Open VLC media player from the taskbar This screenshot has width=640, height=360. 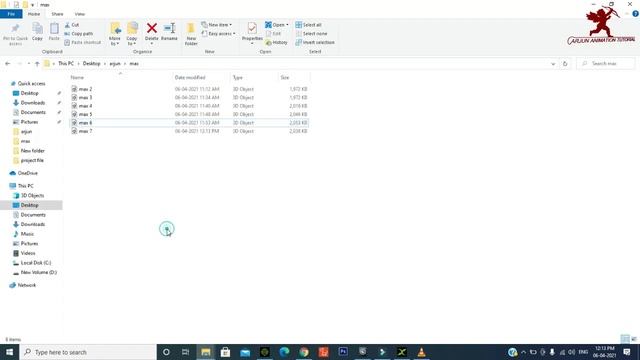click(422, 352)
